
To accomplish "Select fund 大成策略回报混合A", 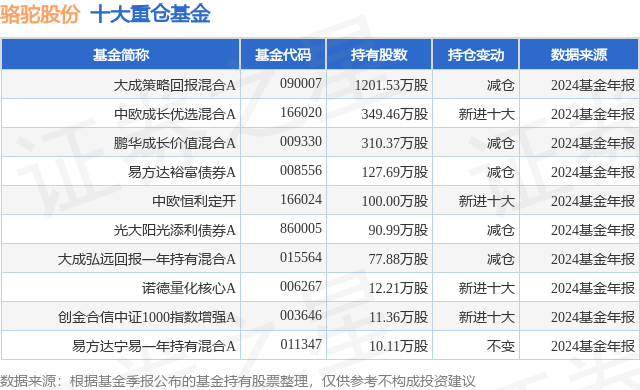I will click(175, 85).
